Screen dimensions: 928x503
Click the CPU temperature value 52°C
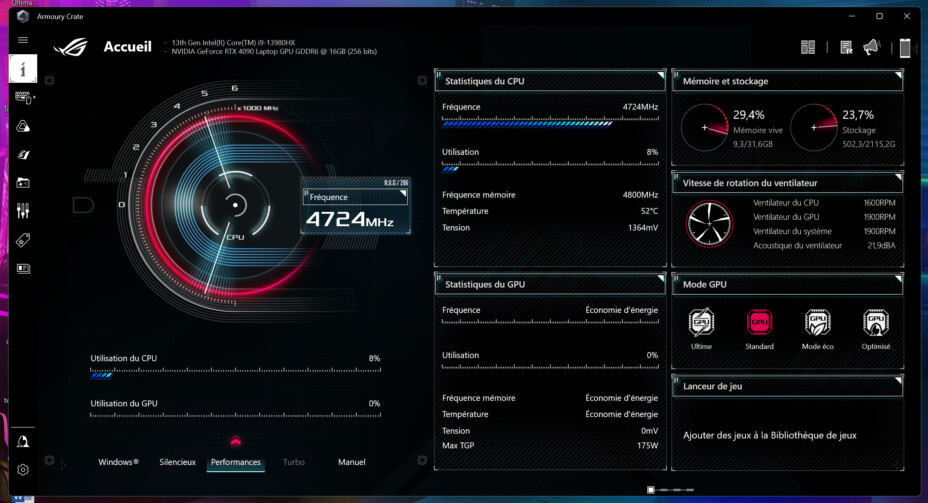click(649, 211)
